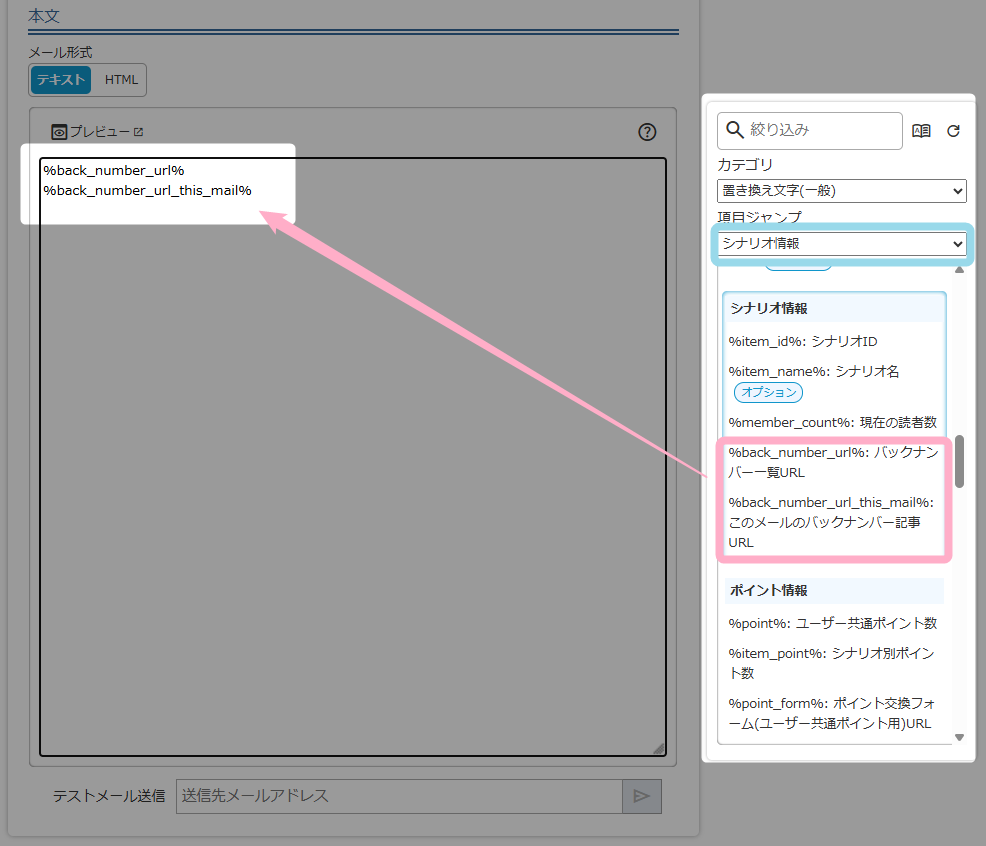The image size is (986, 846).
Task: Click the dictionary book icon
Action: click(922, 131)
